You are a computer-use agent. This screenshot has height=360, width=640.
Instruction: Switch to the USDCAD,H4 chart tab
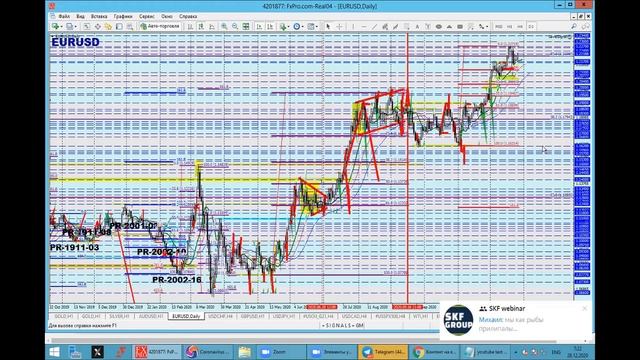pyautogui.click(x=354, y=316)
